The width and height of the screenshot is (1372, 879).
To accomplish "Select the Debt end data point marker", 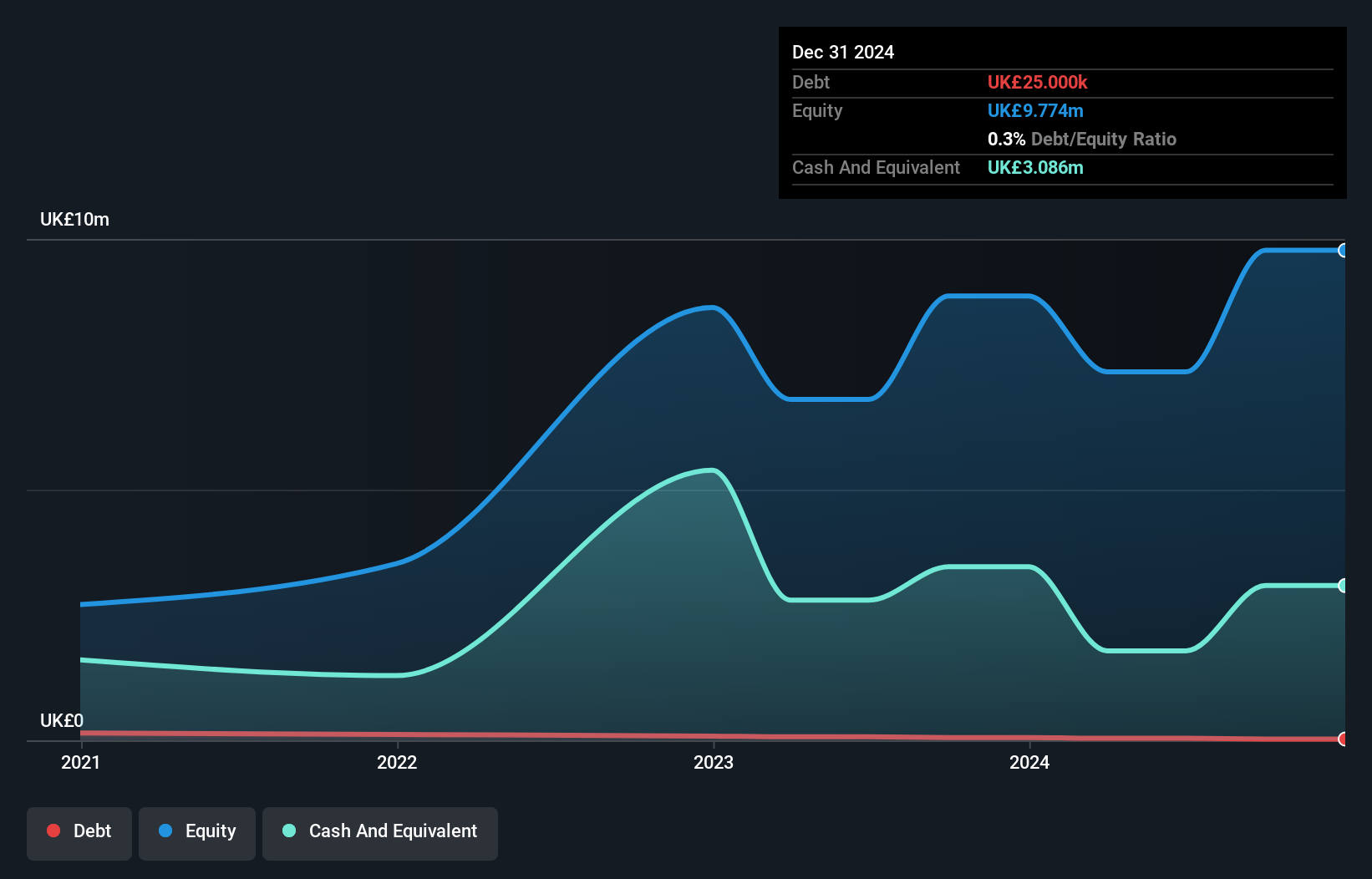I will (x=1343, y=739).
